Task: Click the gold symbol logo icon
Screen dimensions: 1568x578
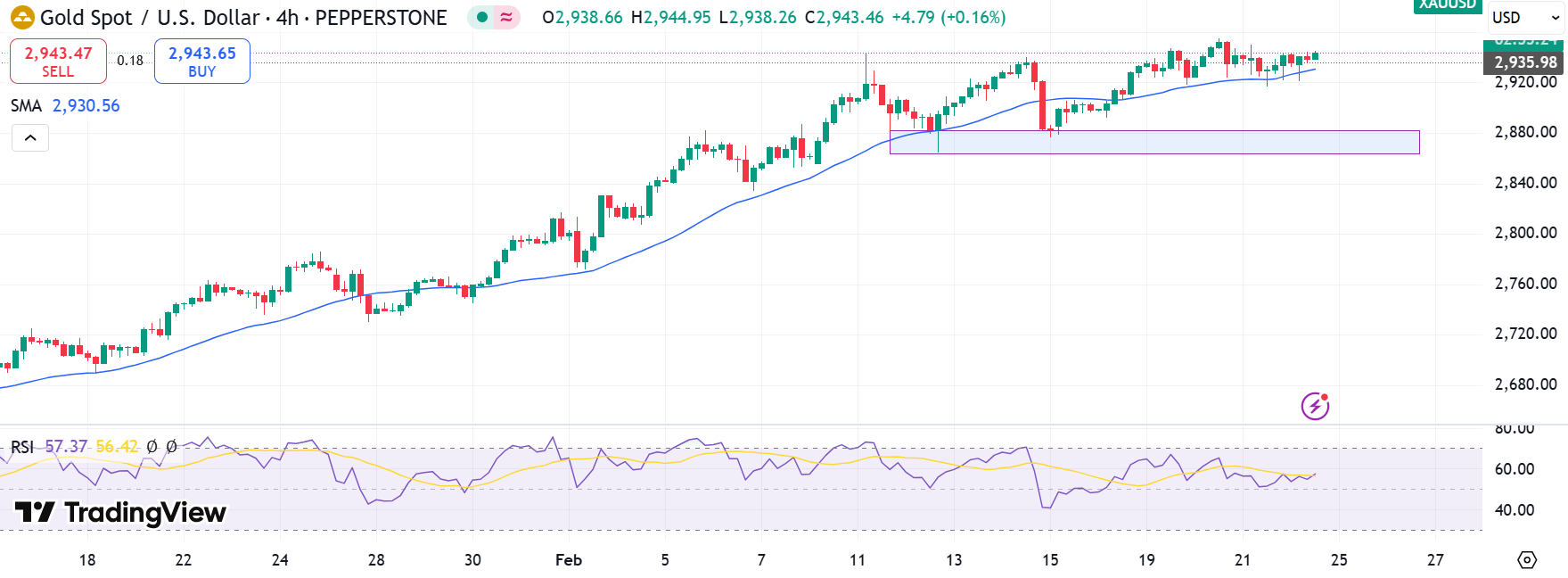Action: click(22, 17)
